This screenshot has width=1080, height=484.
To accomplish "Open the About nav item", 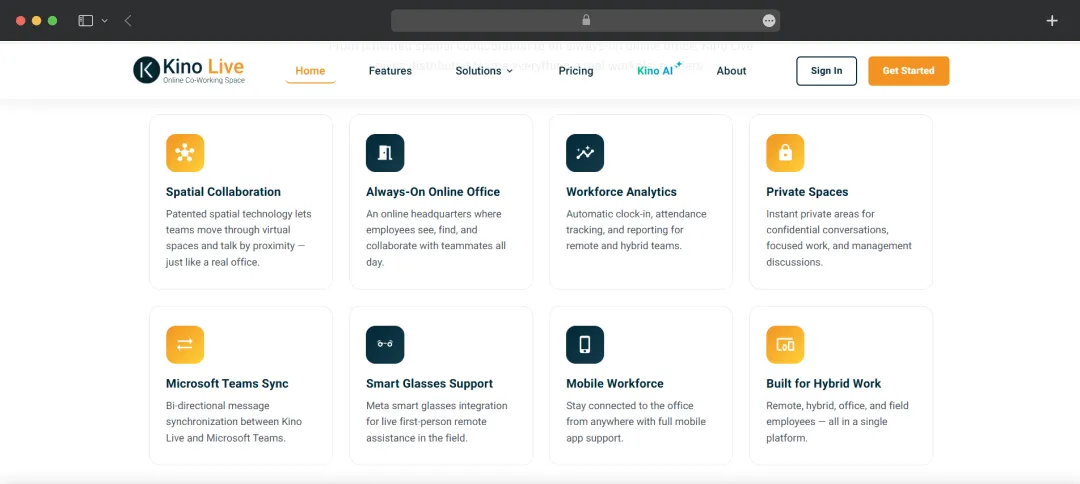I will 731,71.
